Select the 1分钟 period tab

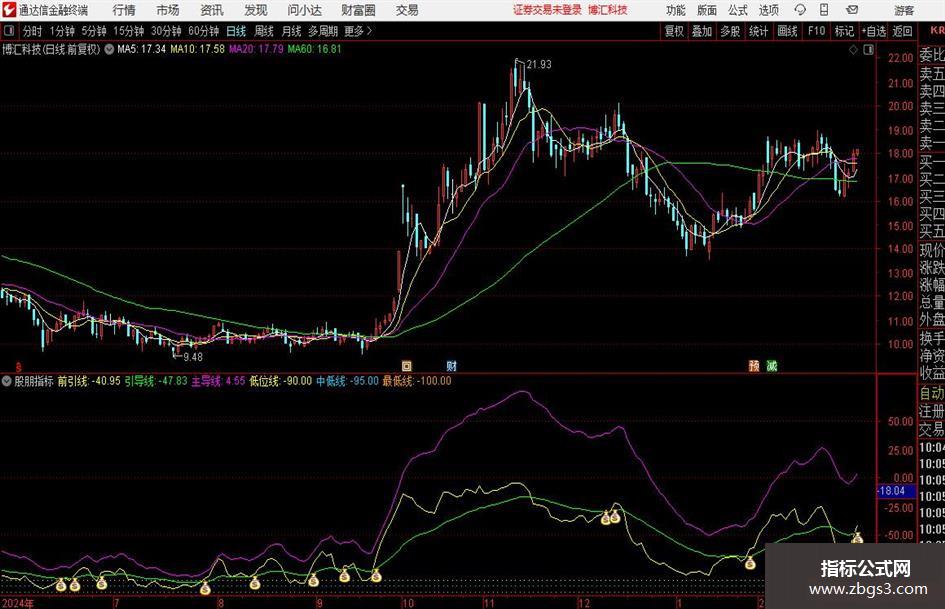[x=61, y=31]
